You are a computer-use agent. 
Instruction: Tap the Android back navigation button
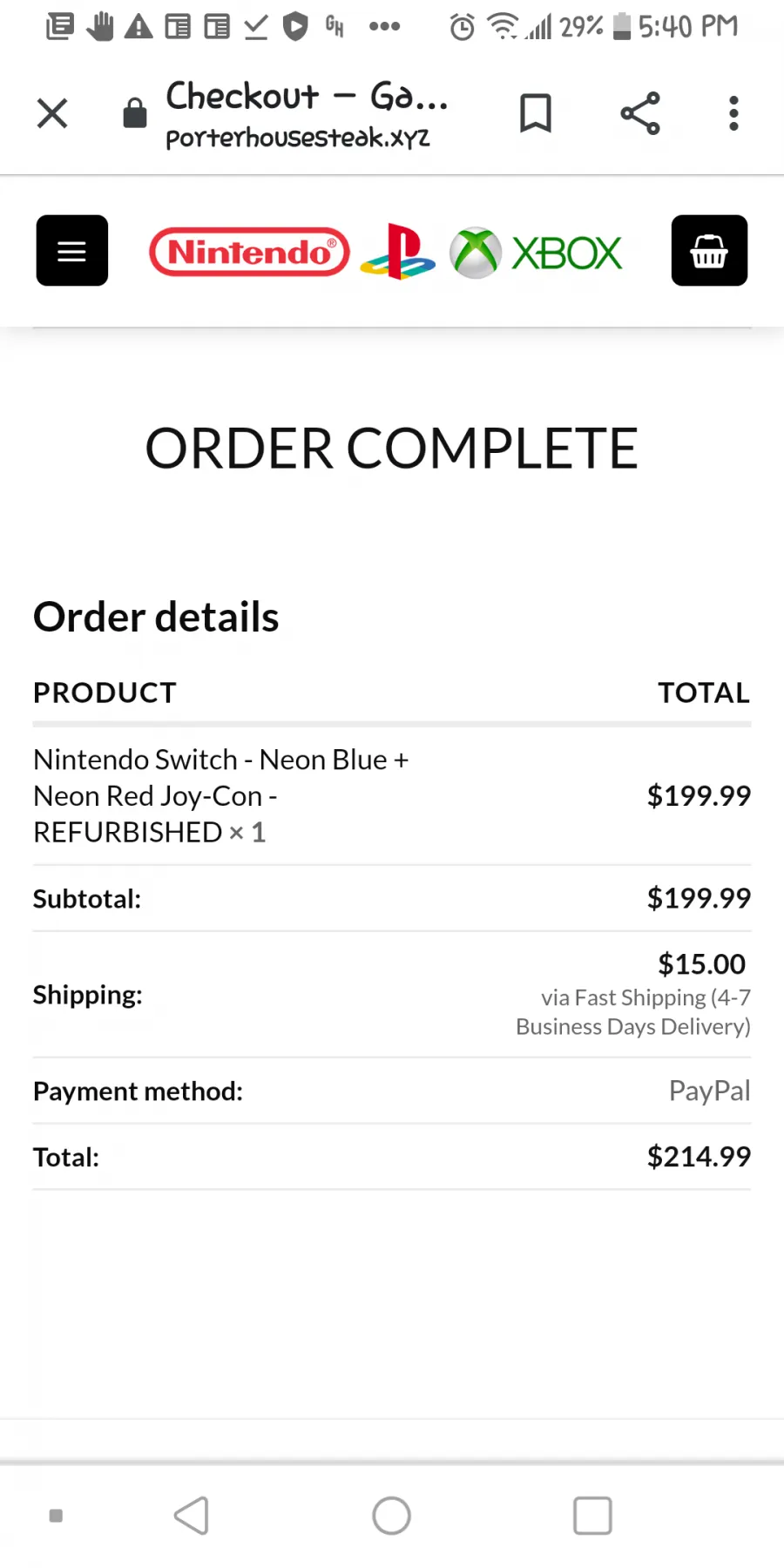[192, 1516]
